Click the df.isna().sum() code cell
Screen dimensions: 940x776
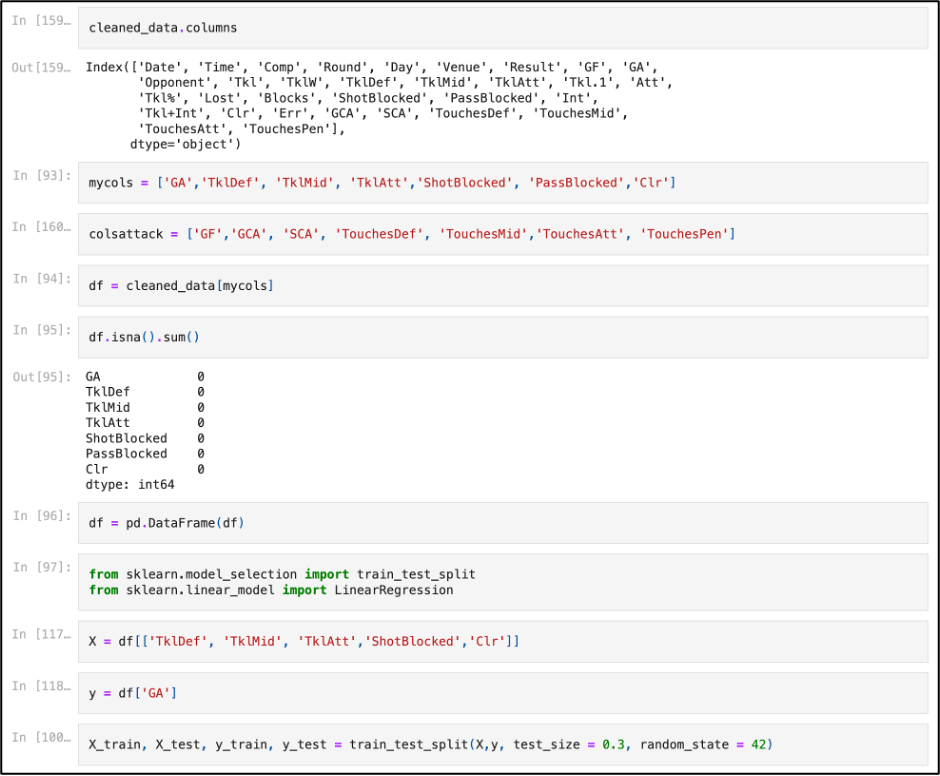pyautogui.click(x=500, y=337)
